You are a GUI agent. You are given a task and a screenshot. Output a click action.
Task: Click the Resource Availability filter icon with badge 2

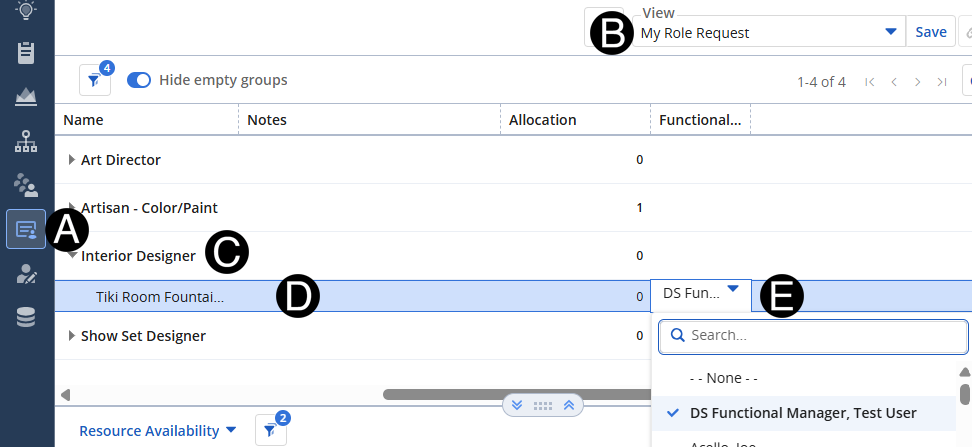pyautogui.click(x=270, y=430)
